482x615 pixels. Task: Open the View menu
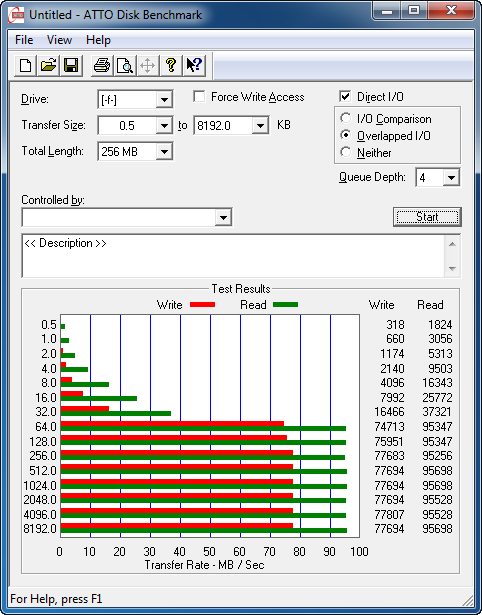tap(59, 40)
